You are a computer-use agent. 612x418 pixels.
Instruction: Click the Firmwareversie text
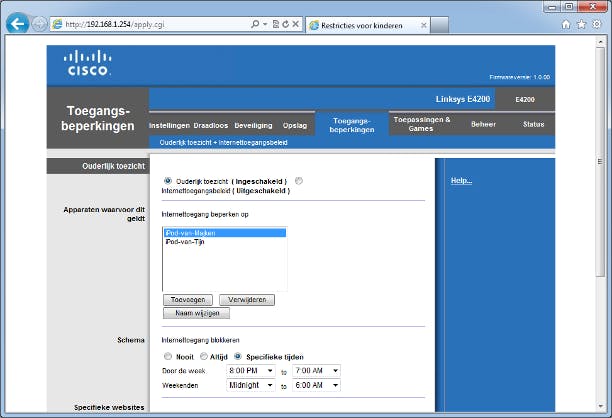click(519, 77)
